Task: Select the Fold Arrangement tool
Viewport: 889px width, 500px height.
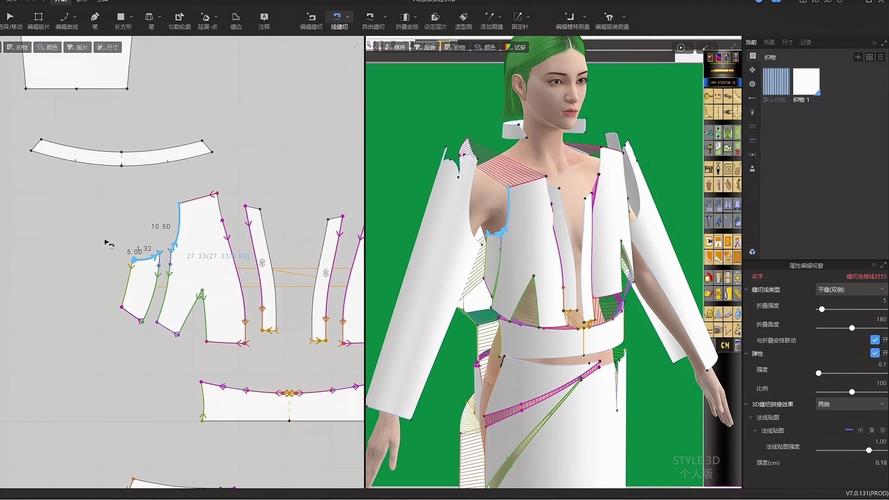Action: [406, 20]
